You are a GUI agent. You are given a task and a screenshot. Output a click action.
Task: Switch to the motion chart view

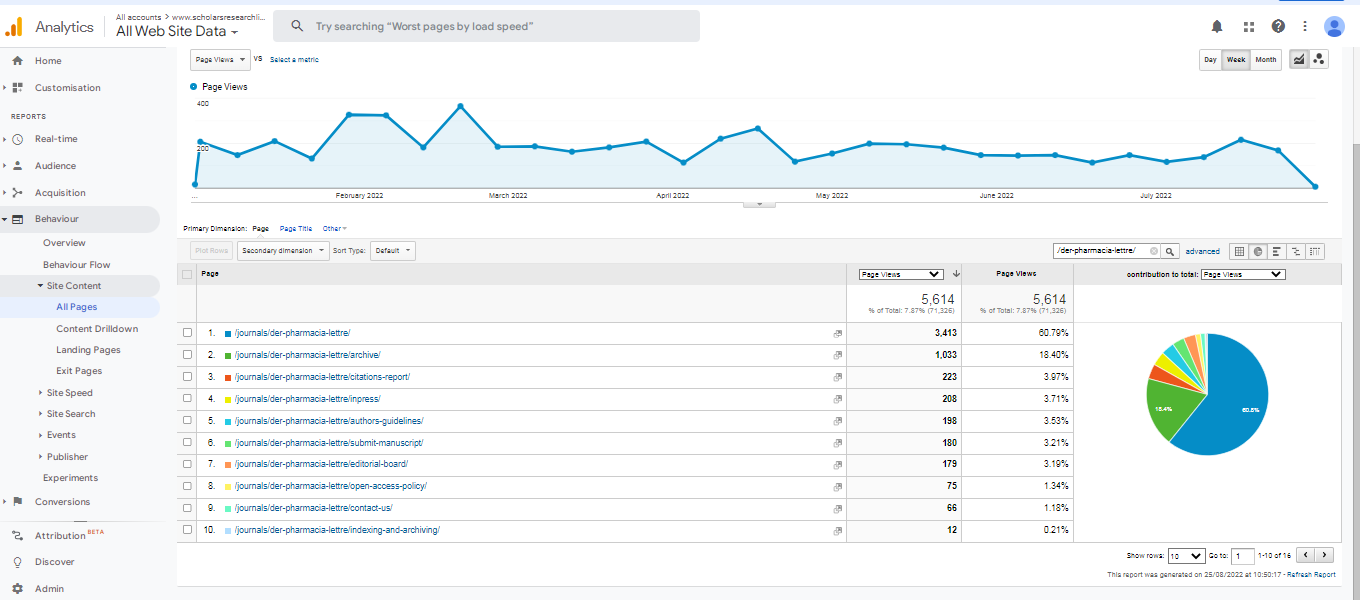click(1319, 60)
